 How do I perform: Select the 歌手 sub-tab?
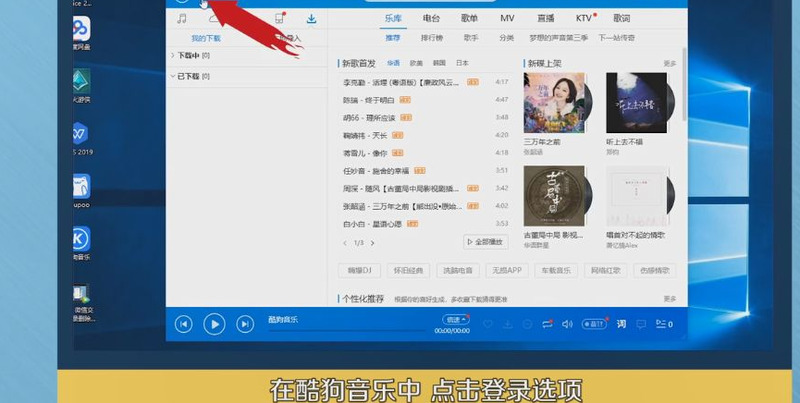click(x=471, y=38)
